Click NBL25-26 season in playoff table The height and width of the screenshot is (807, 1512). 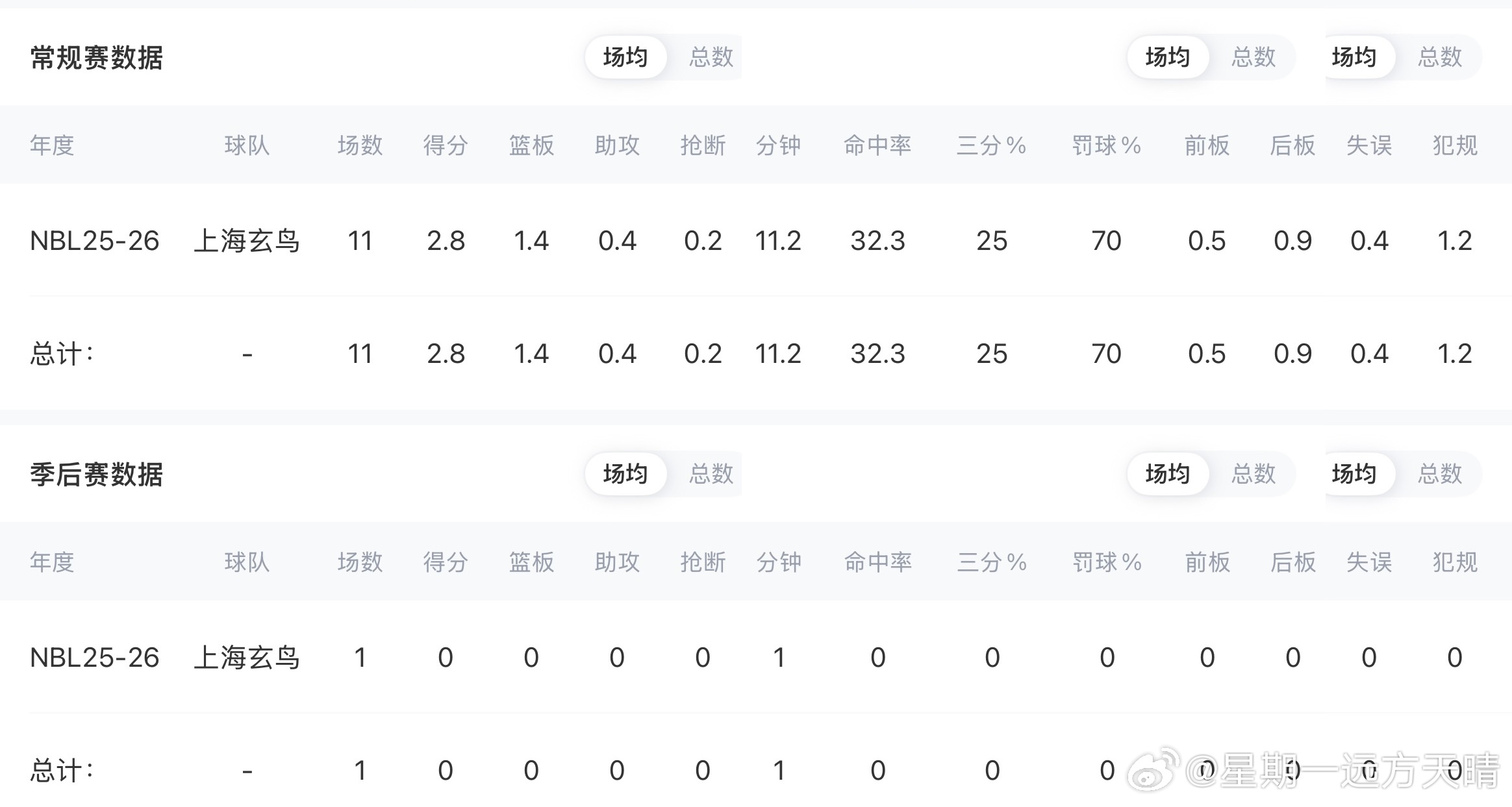tap(95, 658)
